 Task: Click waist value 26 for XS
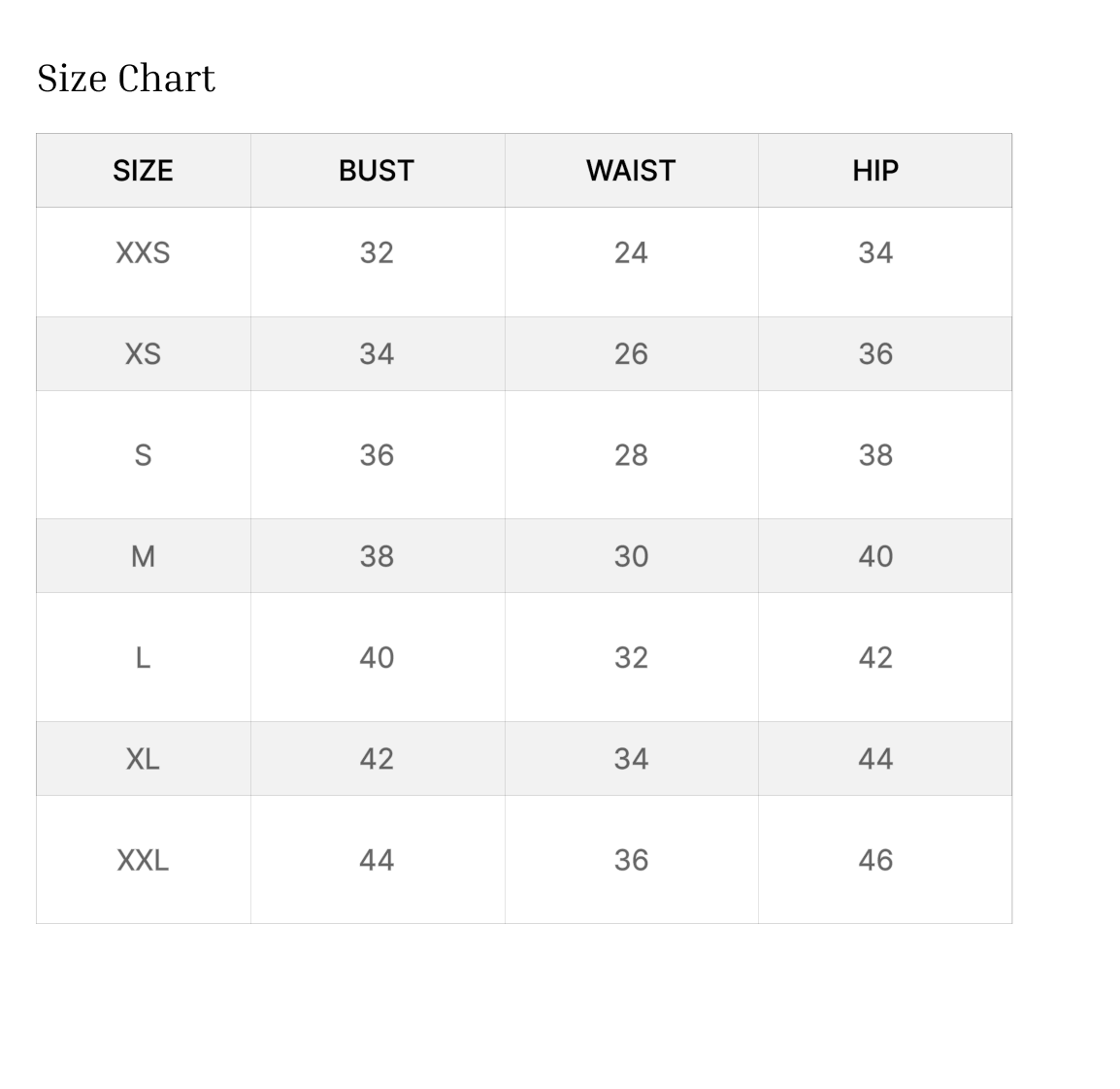(631, 354)
